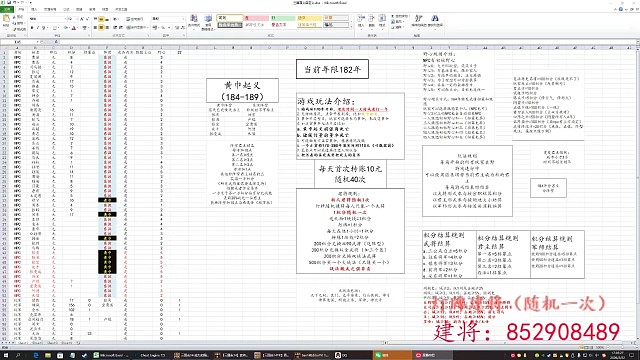Increase the cell indent

121,27
